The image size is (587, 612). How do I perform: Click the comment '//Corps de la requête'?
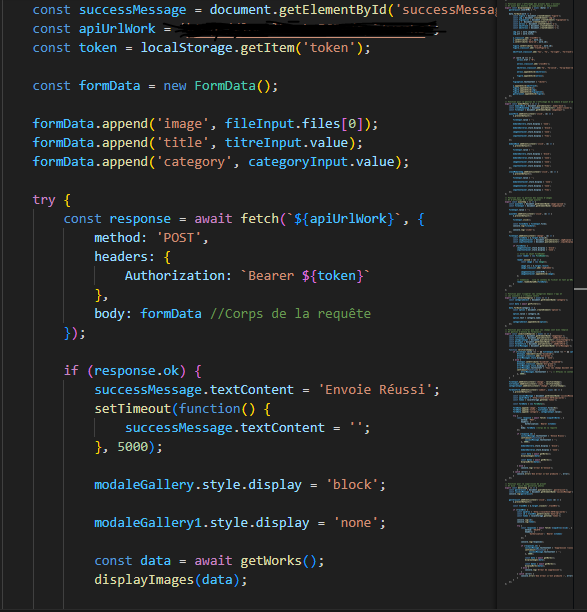pos(290,314)
